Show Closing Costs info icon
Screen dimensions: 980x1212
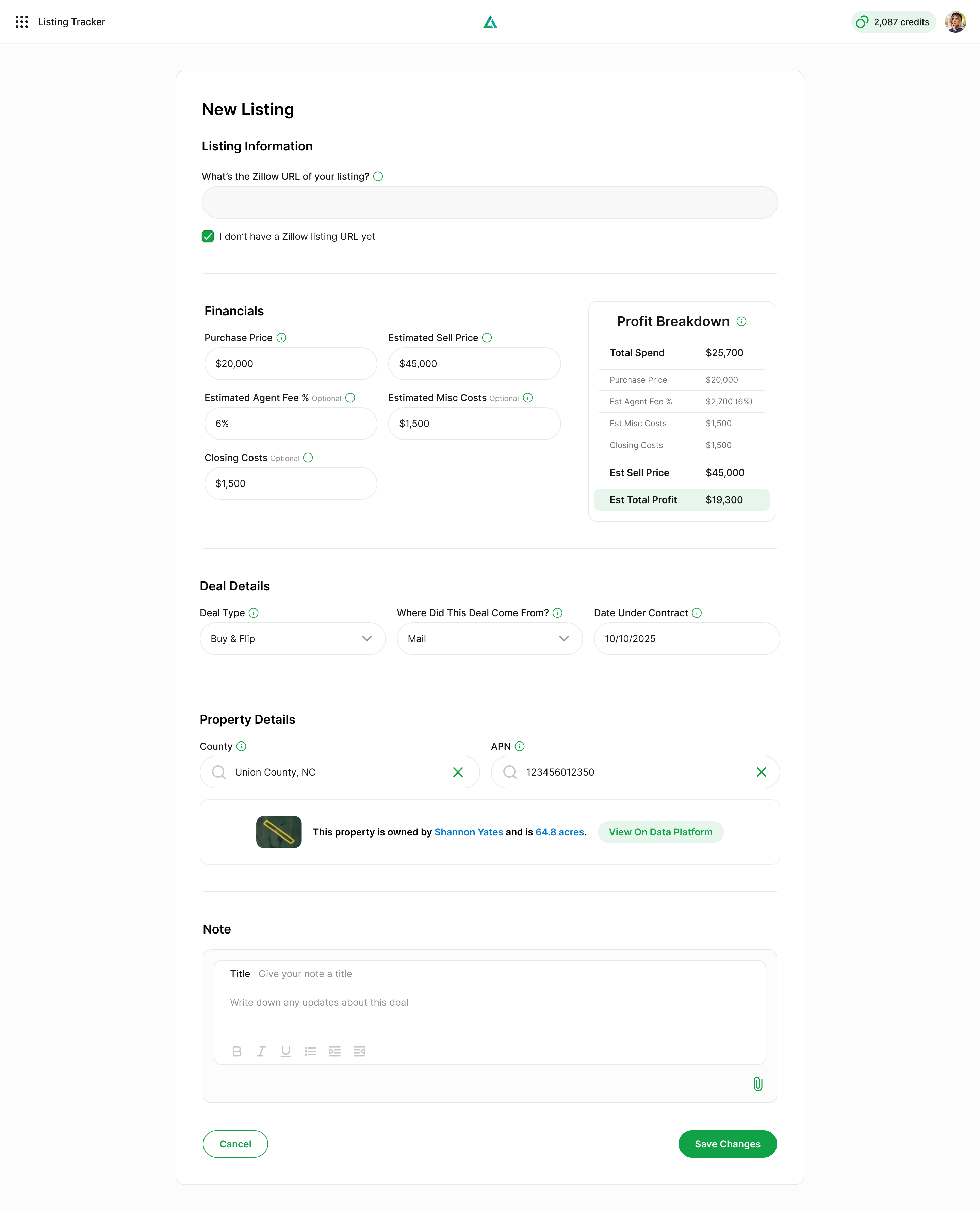point(308,458)
